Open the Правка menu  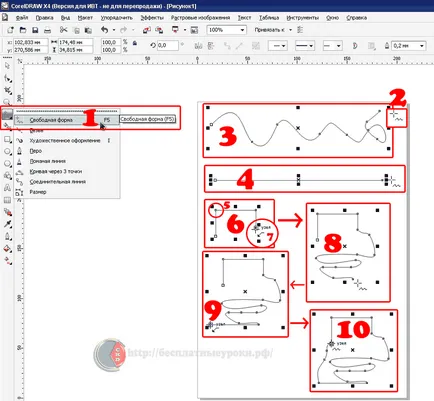tap(44, 18)
